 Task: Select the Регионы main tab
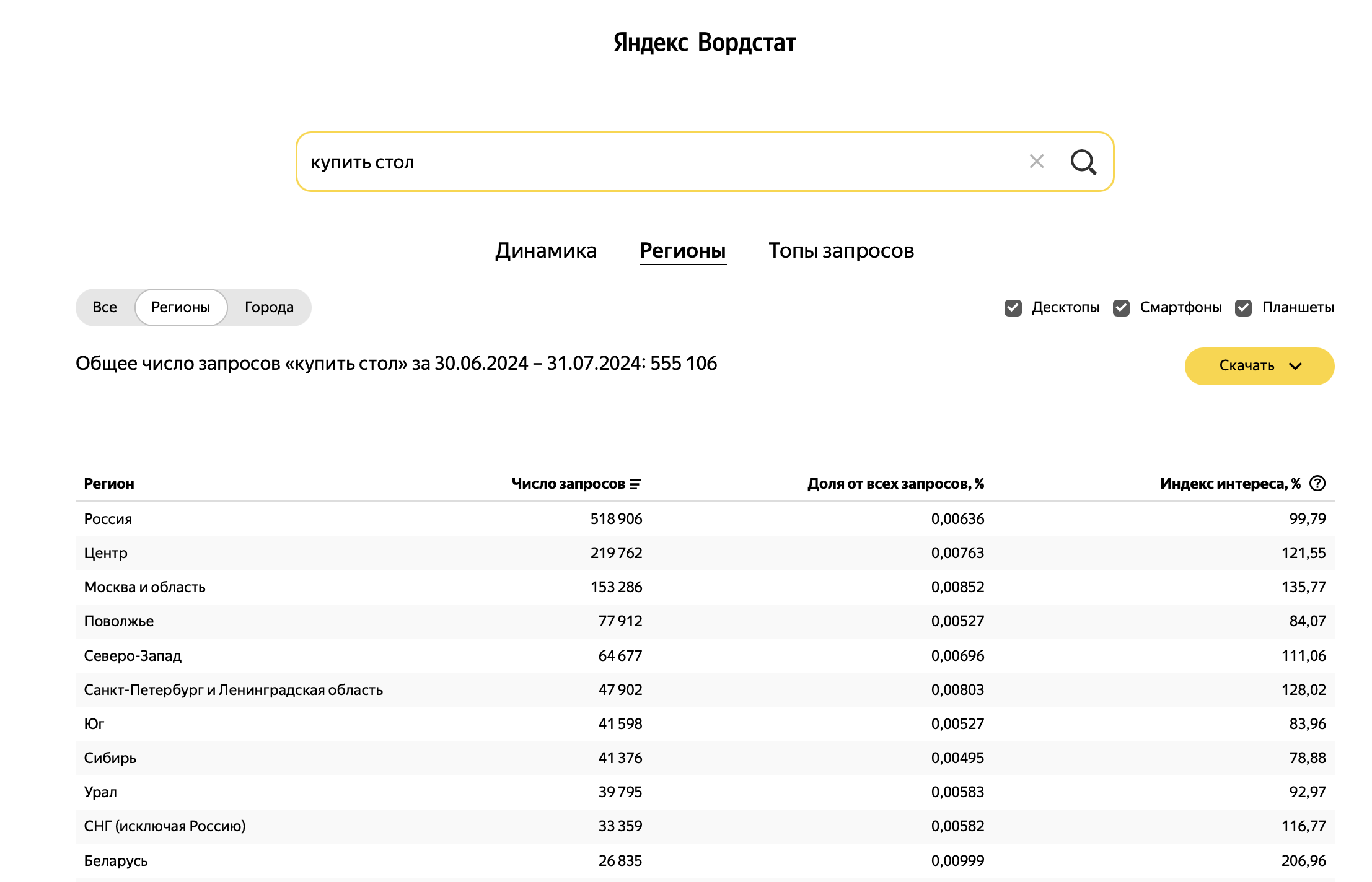click(682, 251)
